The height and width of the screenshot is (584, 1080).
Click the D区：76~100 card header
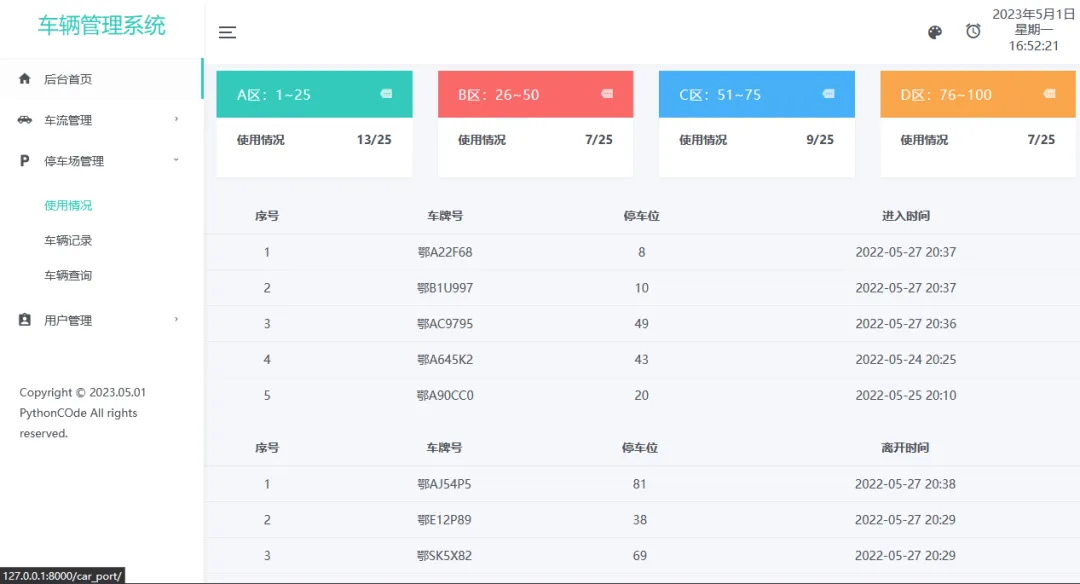pyautogui.click(x=977, y=94)
